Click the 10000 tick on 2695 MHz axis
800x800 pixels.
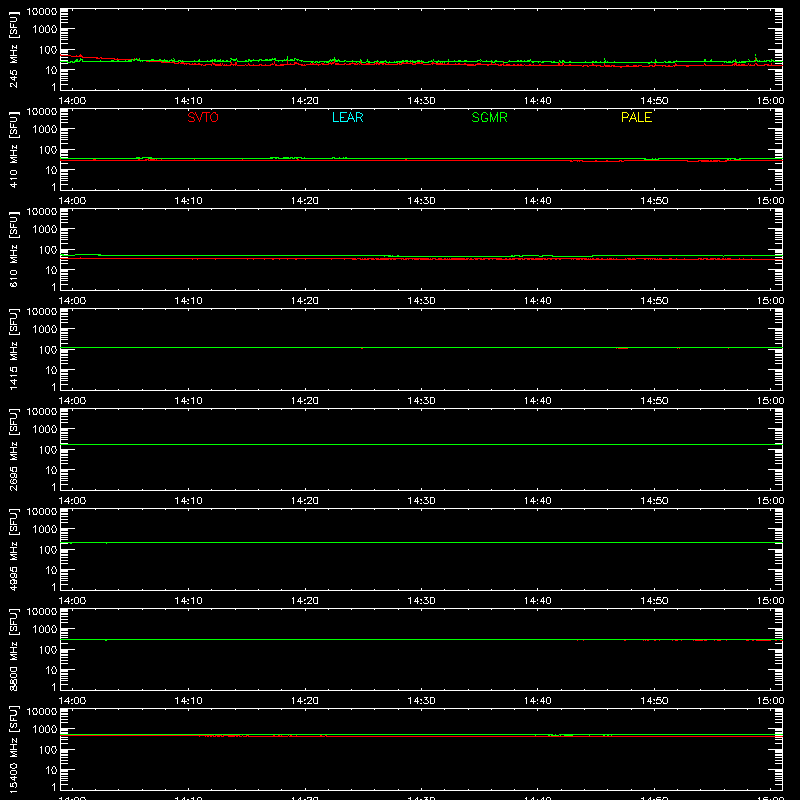tap(42, 412)
